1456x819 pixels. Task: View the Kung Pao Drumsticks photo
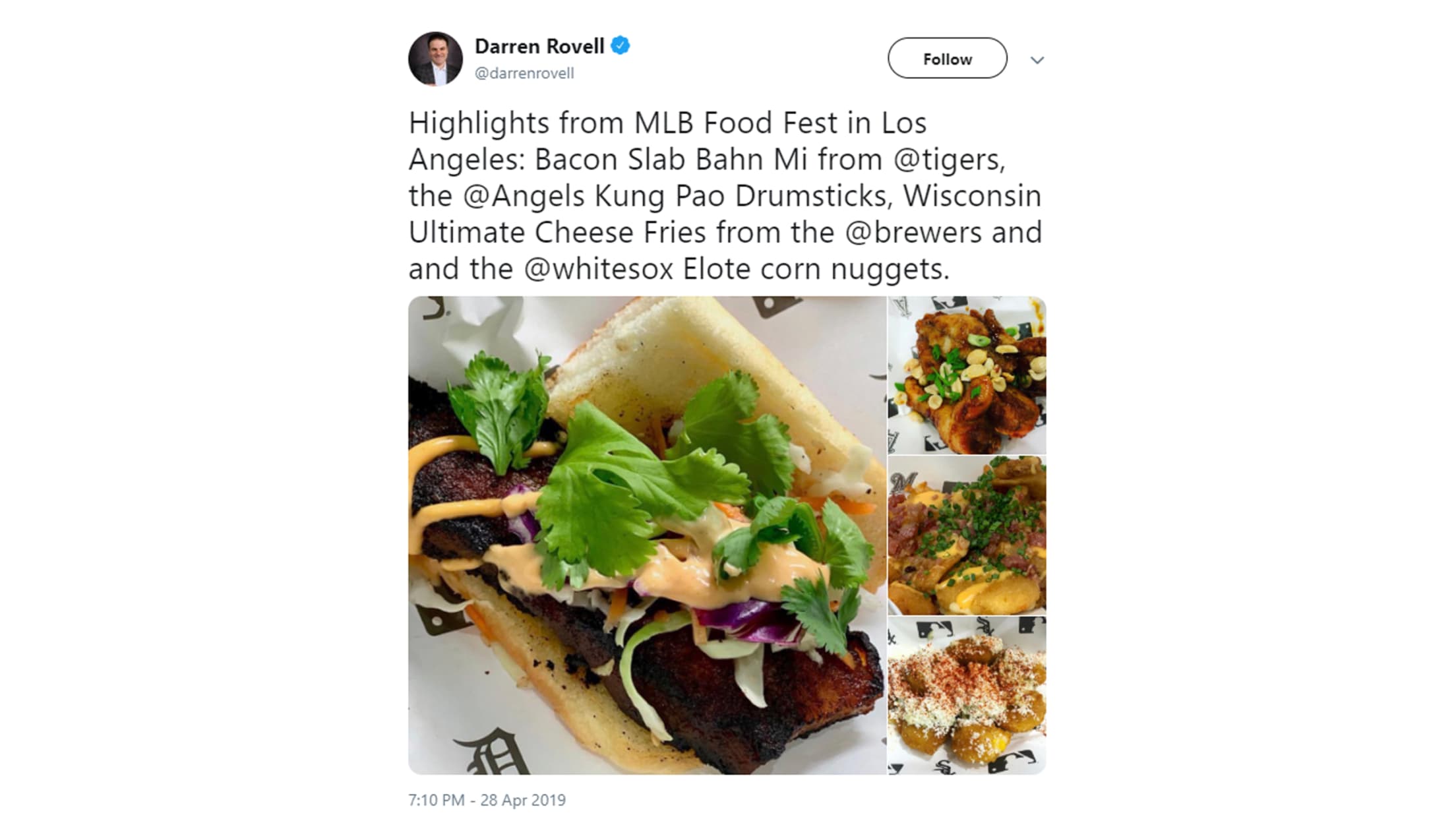[x=967, y=375]
